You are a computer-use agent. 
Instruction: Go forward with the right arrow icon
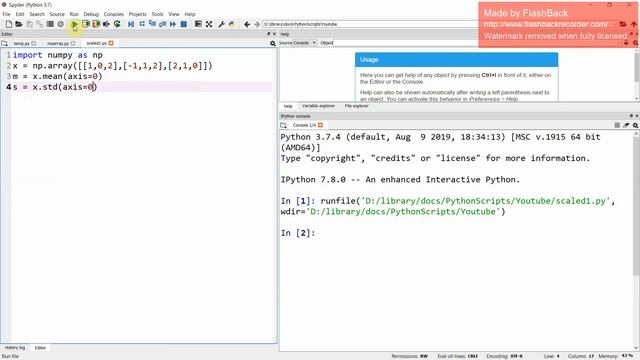(x=257, y=24)
